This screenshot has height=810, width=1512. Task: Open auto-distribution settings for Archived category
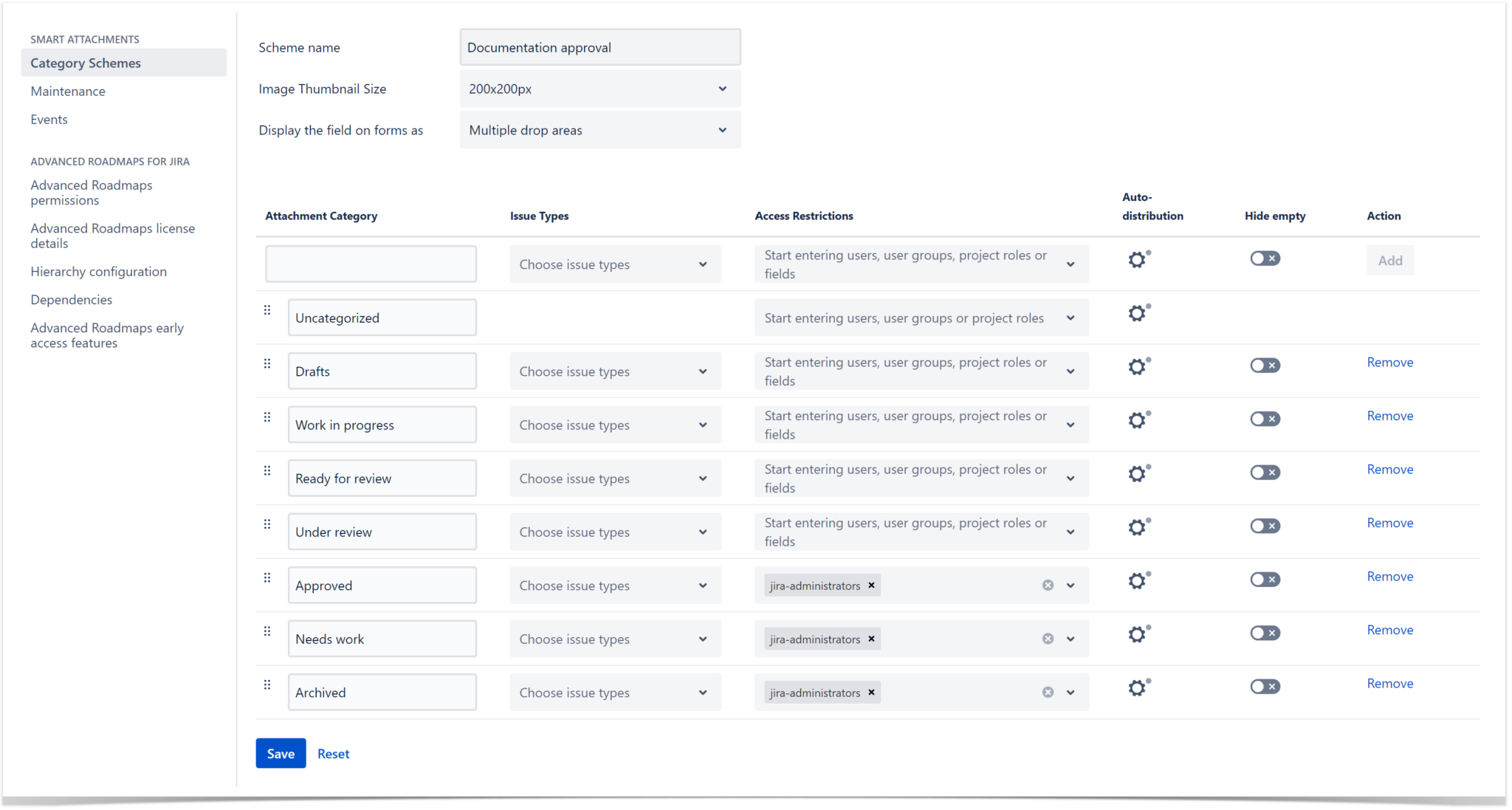tap(1137, 687)
